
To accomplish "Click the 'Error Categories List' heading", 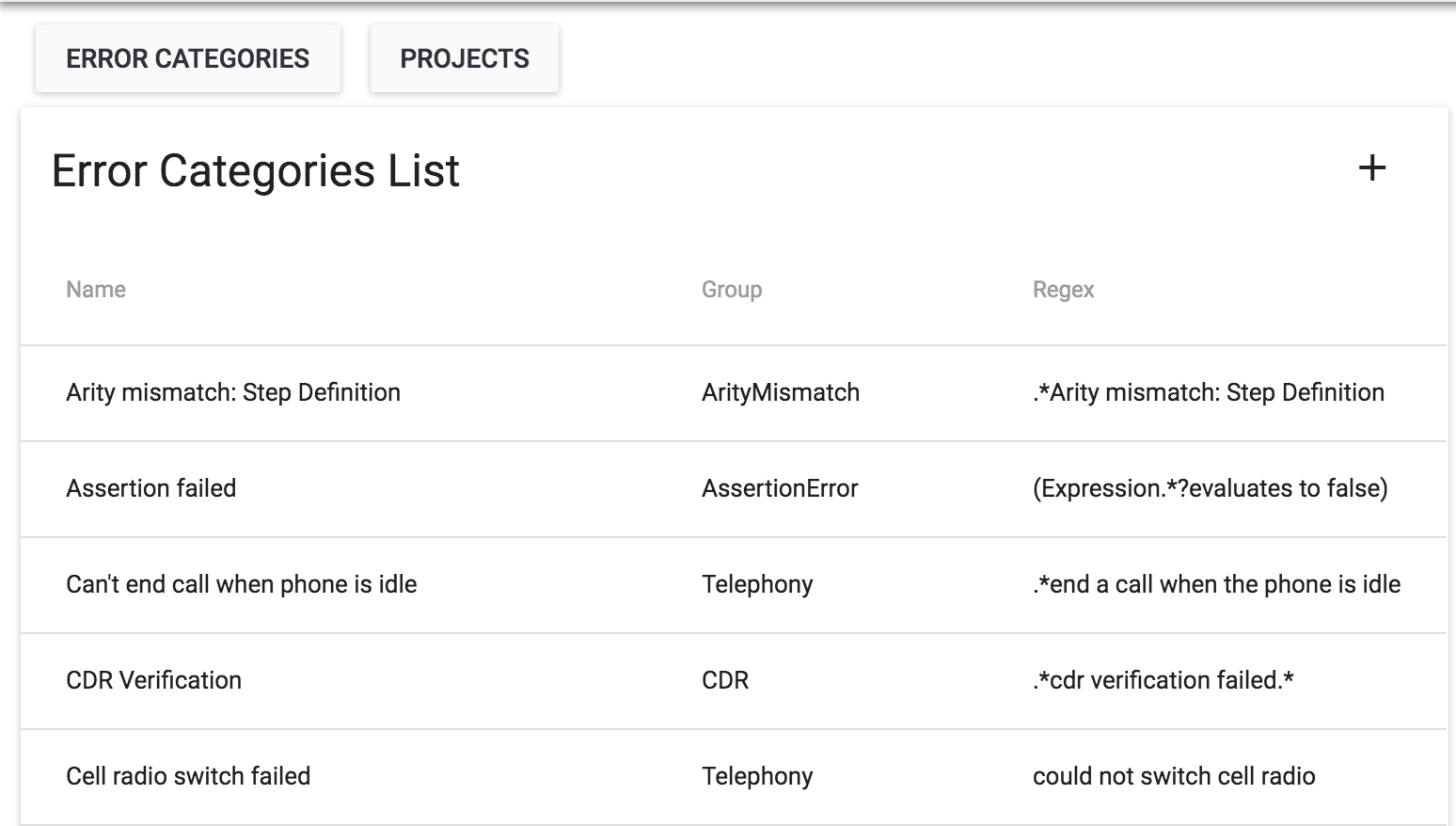I will [x=256, y=171].
